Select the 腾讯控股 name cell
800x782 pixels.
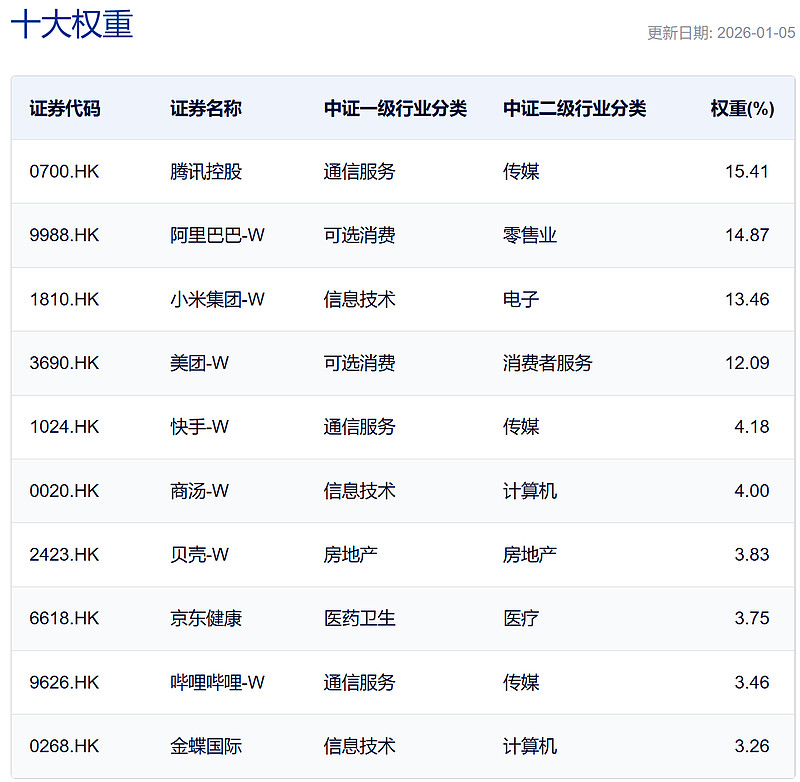pyautogui.click(x=206, y=171)
